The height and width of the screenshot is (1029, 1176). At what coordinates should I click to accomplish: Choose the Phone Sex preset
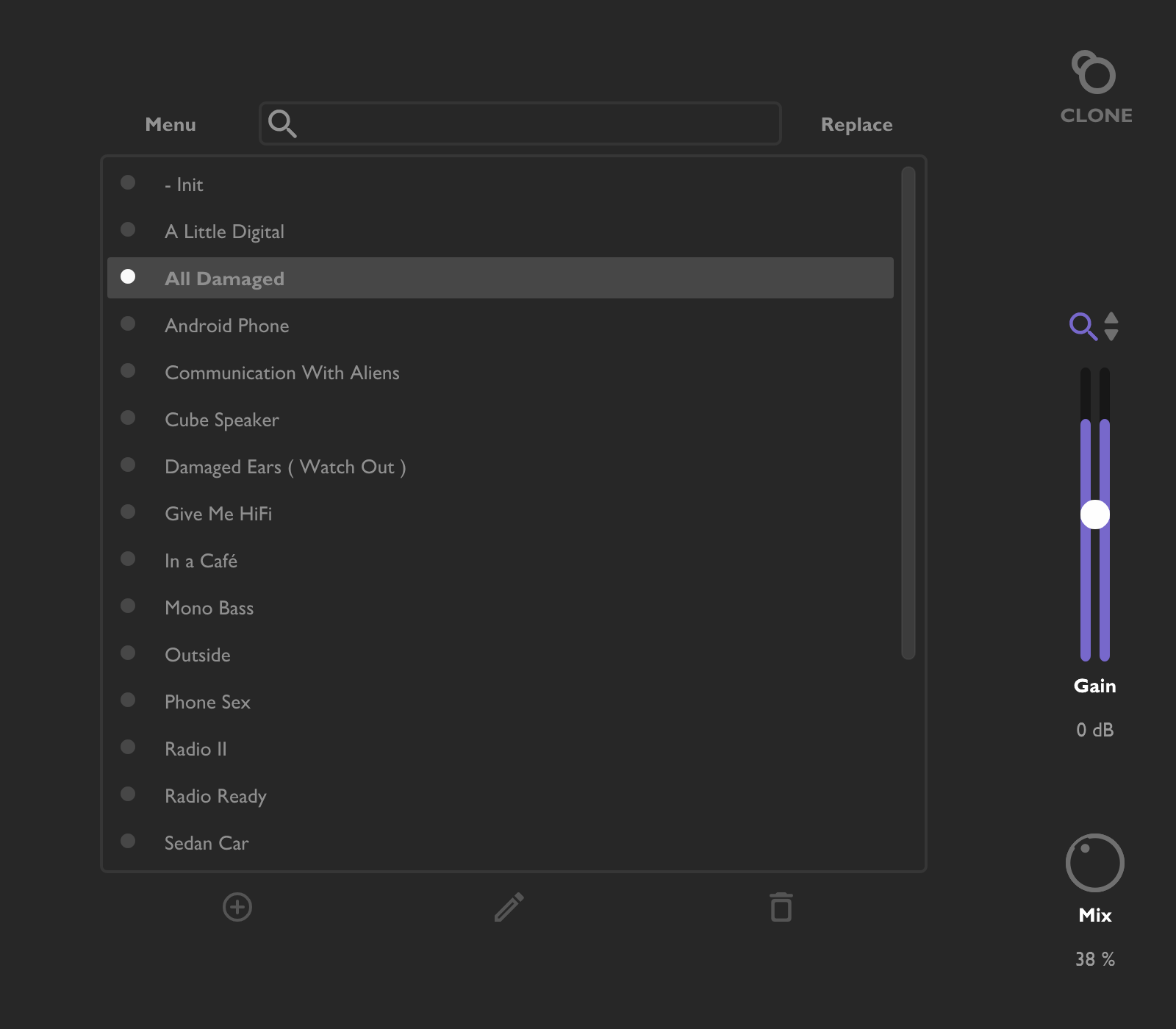208,702
